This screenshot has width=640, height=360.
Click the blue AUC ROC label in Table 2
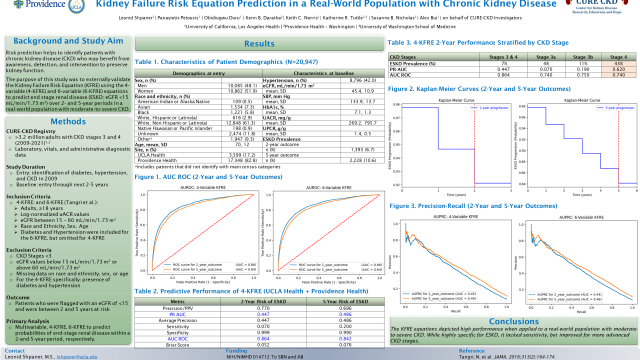pos(178,339)
